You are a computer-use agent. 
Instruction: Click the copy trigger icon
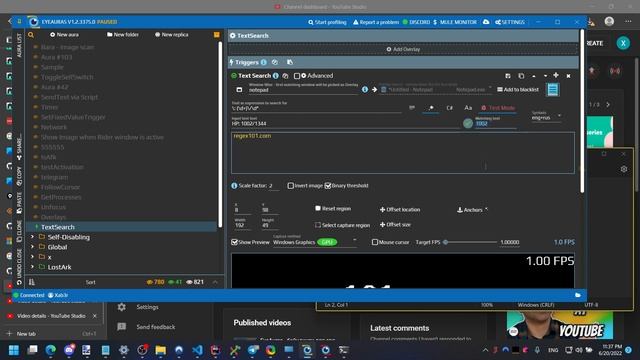tap(521, 76)
